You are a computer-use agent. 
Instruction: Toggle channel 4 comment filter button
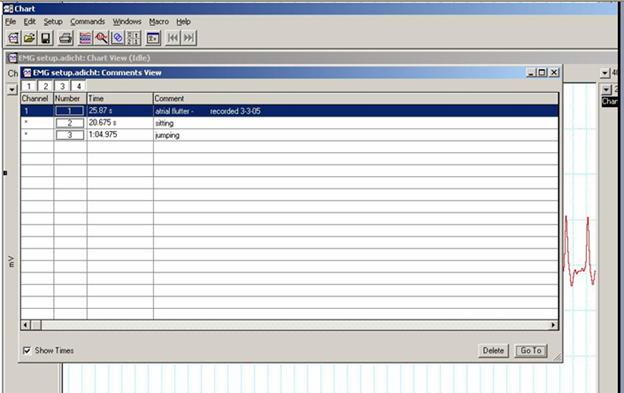click(x=79, y=86)
